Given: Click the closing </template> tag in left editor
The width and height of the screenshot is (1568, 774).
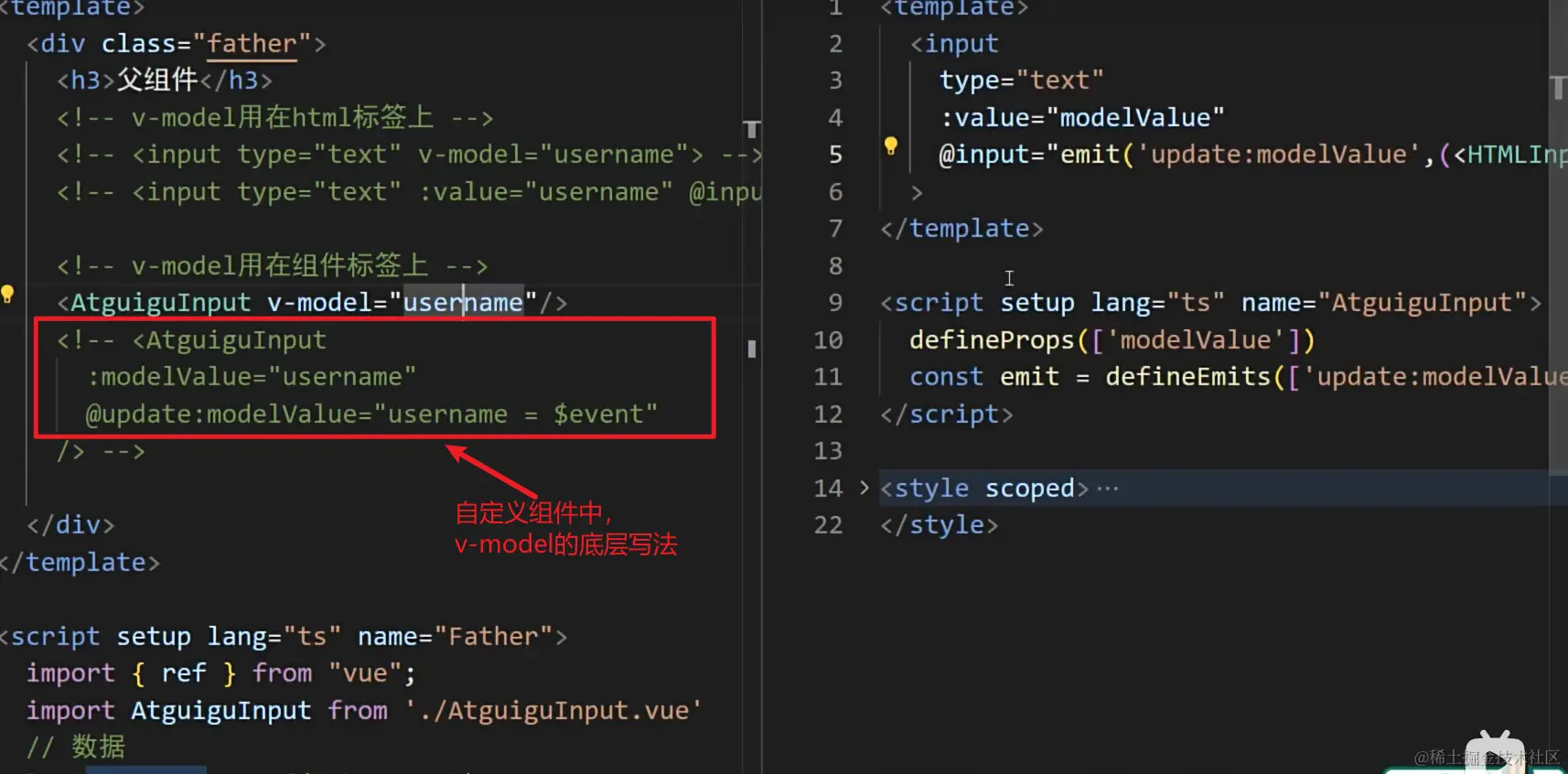Looking at the screenshot, I should 80,562.
